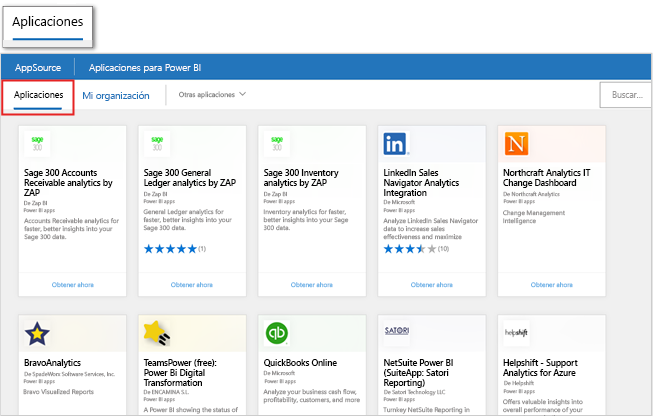Click the Helpshift logo icon

[x=516, y=332]
